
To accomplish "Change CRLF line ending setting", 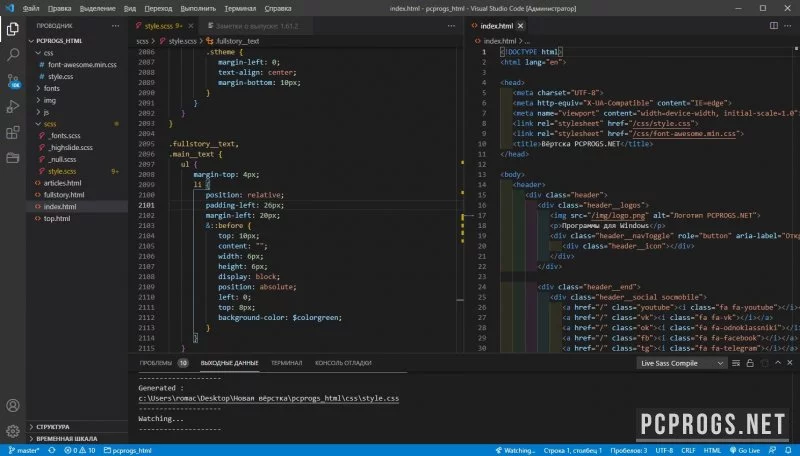I will pyautogui.click(x=688, y=450).
